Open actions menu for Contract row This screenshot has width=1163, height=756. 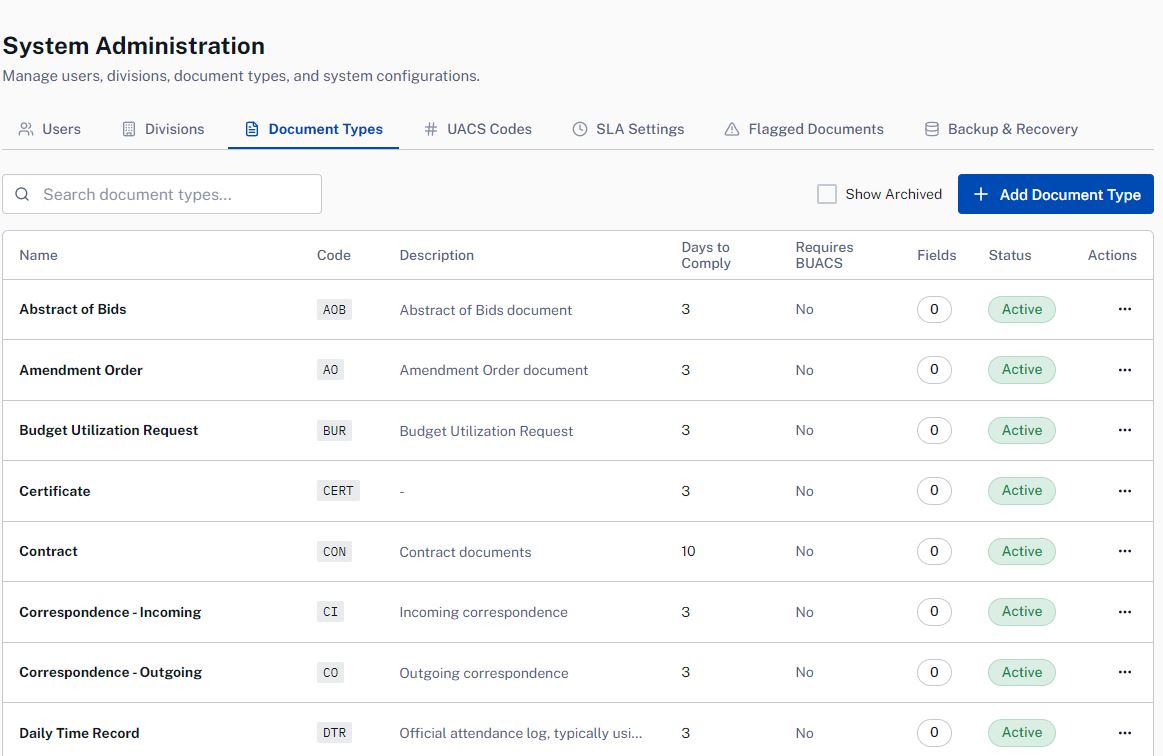(x=1124, y=551)
